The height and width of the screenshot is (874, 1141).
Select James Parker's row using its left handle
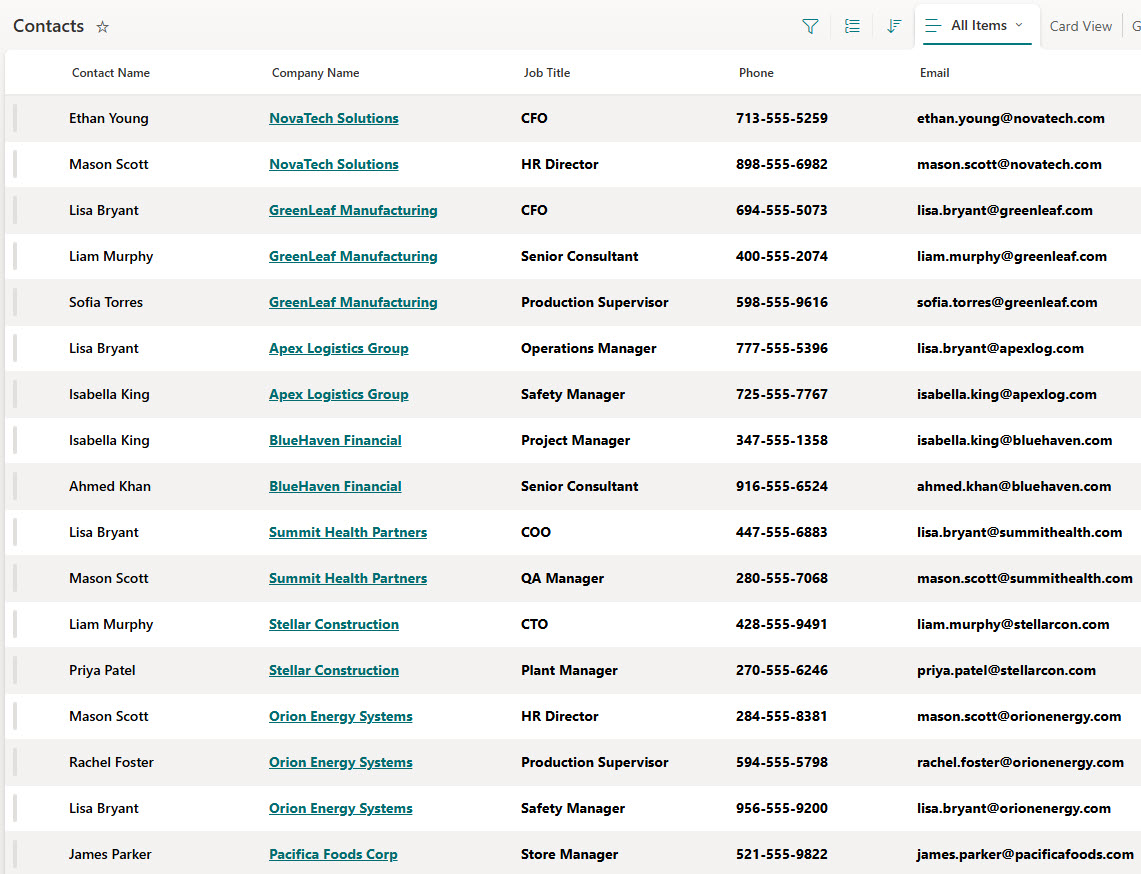tap(15, 854)
